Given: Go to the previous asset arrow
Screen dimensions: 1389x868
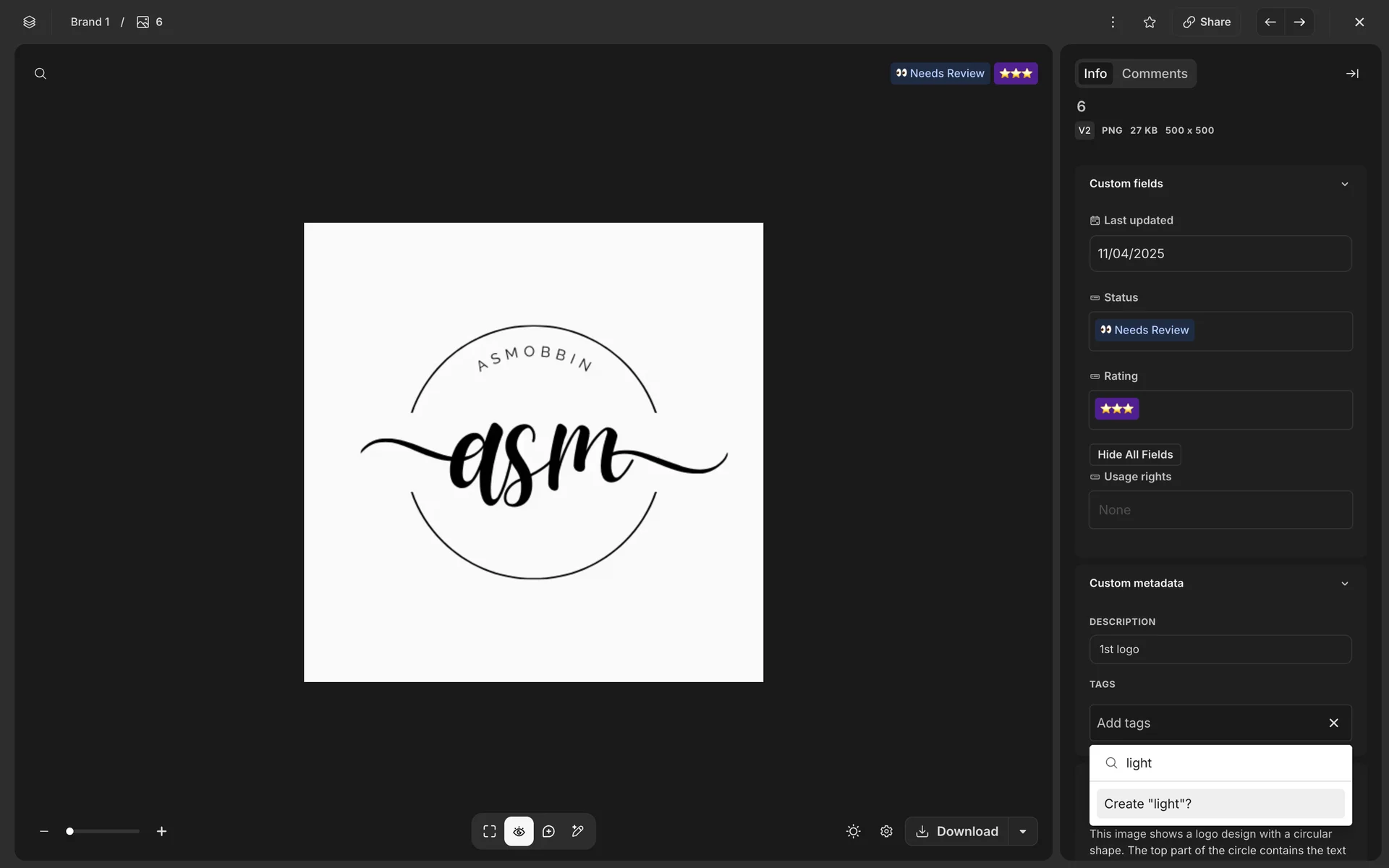Looking at the screenshot, I should pyautogui.click(x=1270, y=22).
